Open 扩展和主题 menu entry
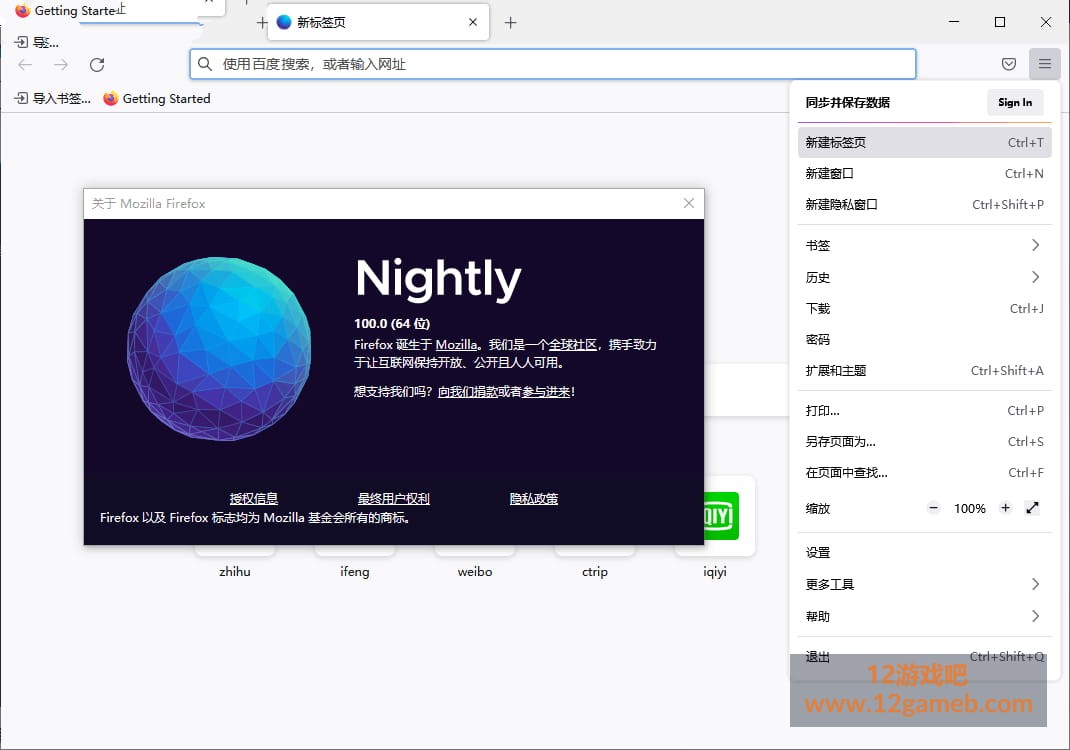Screen dimensions: 1070x750 (x=924, y=371)
